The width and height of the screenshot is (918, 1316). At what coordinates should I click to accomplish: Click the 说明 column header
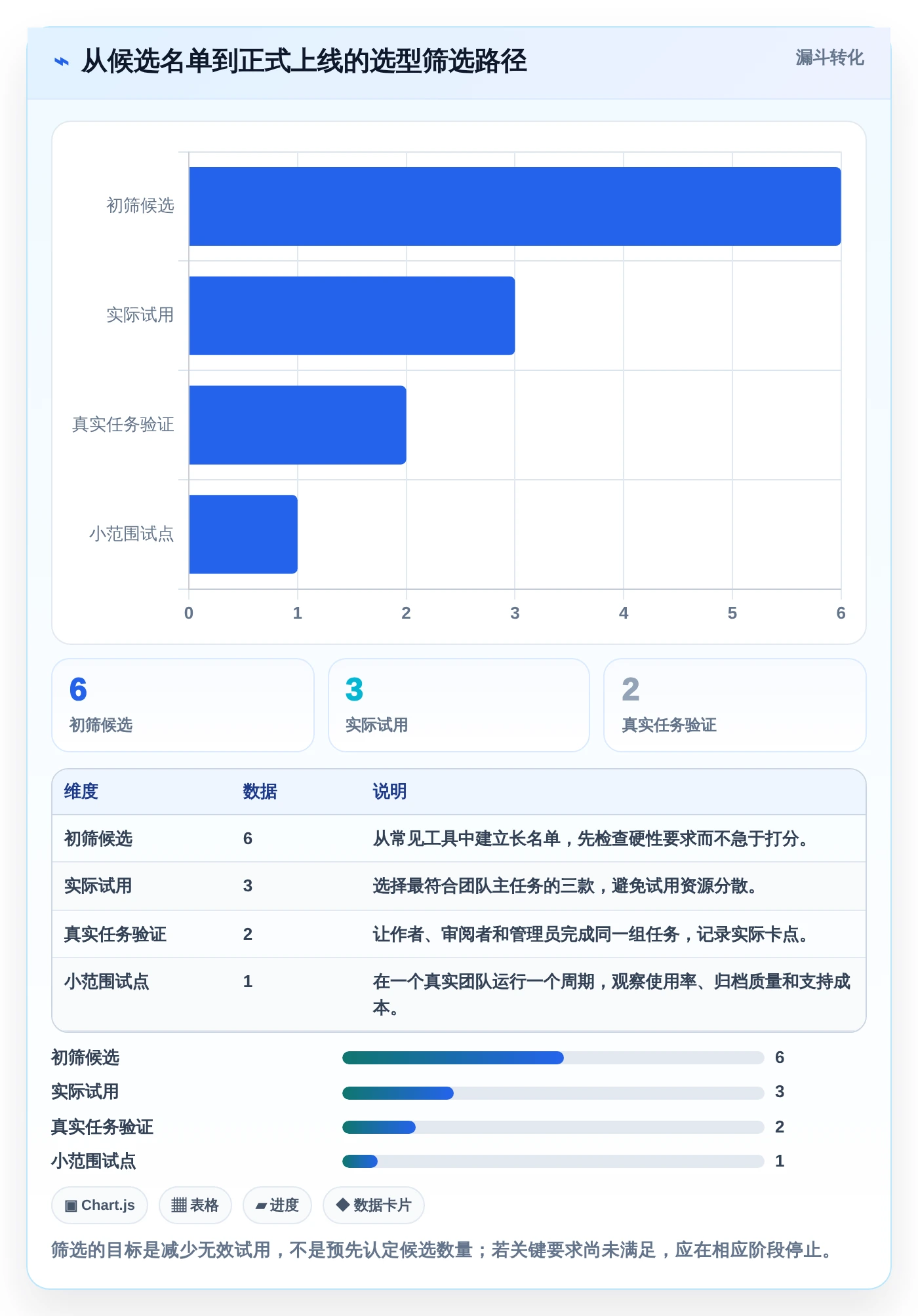(x=390, y=792)
